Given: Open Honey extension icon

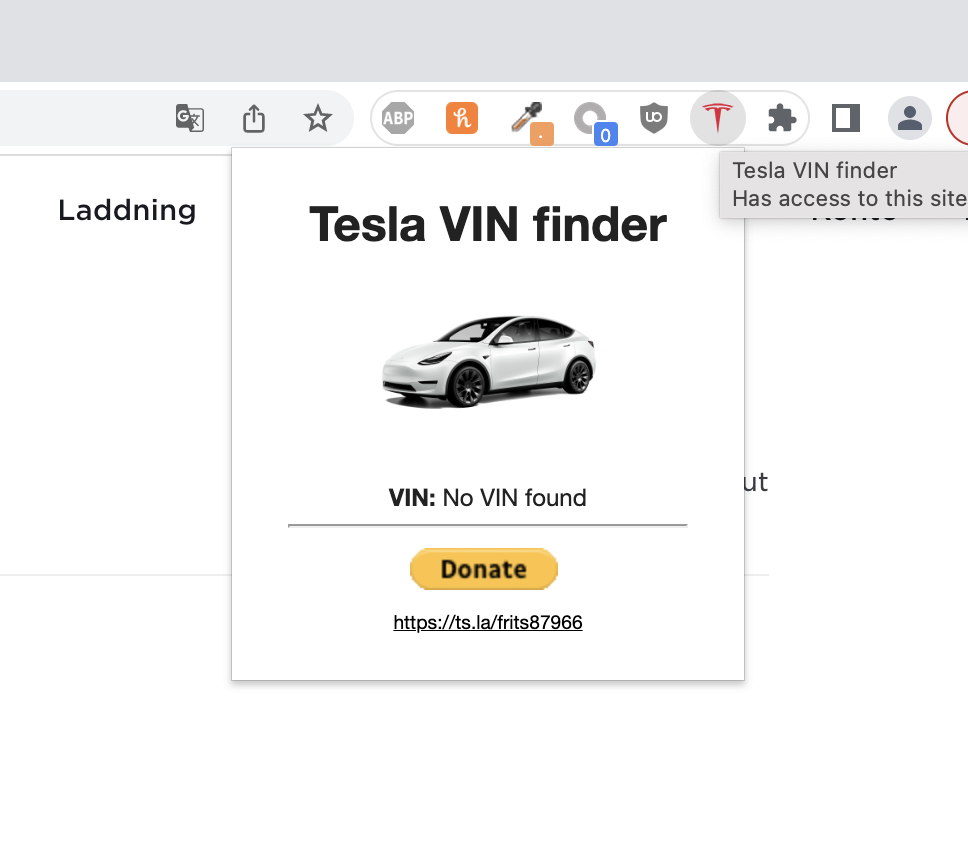Looking at the screenshot, I should (x=462, y=118).
